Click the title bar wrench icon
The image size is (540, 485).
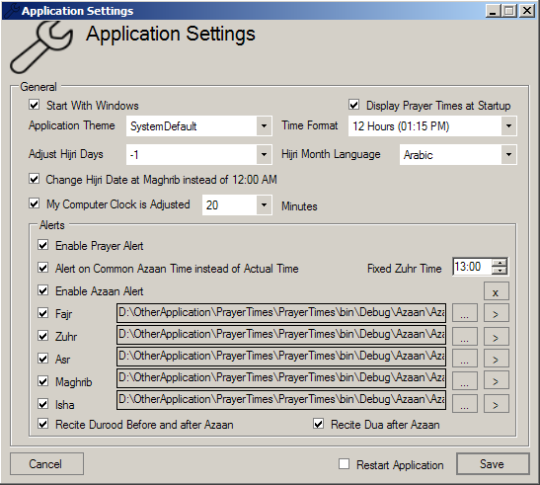[x=11, y=10]
